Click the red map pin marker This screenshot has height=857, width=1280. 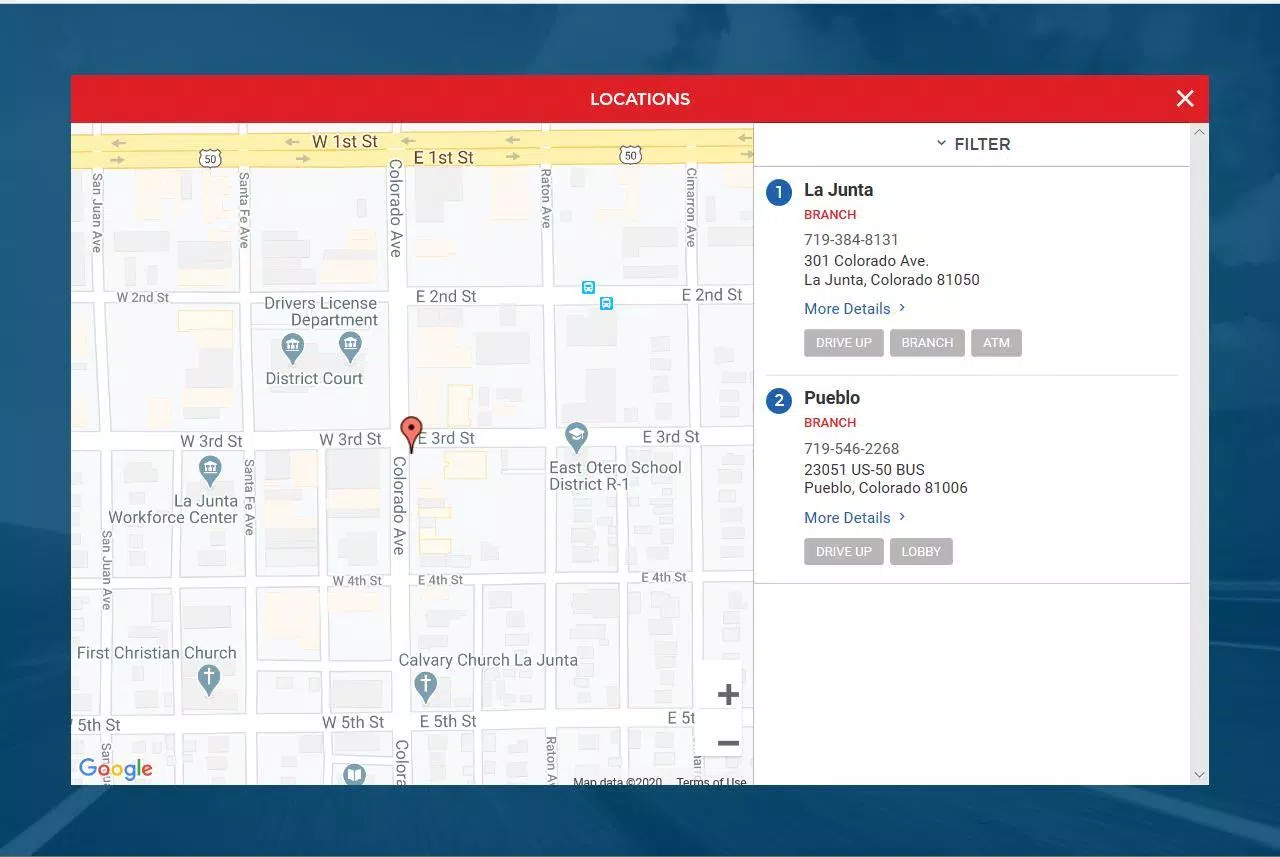411,433
